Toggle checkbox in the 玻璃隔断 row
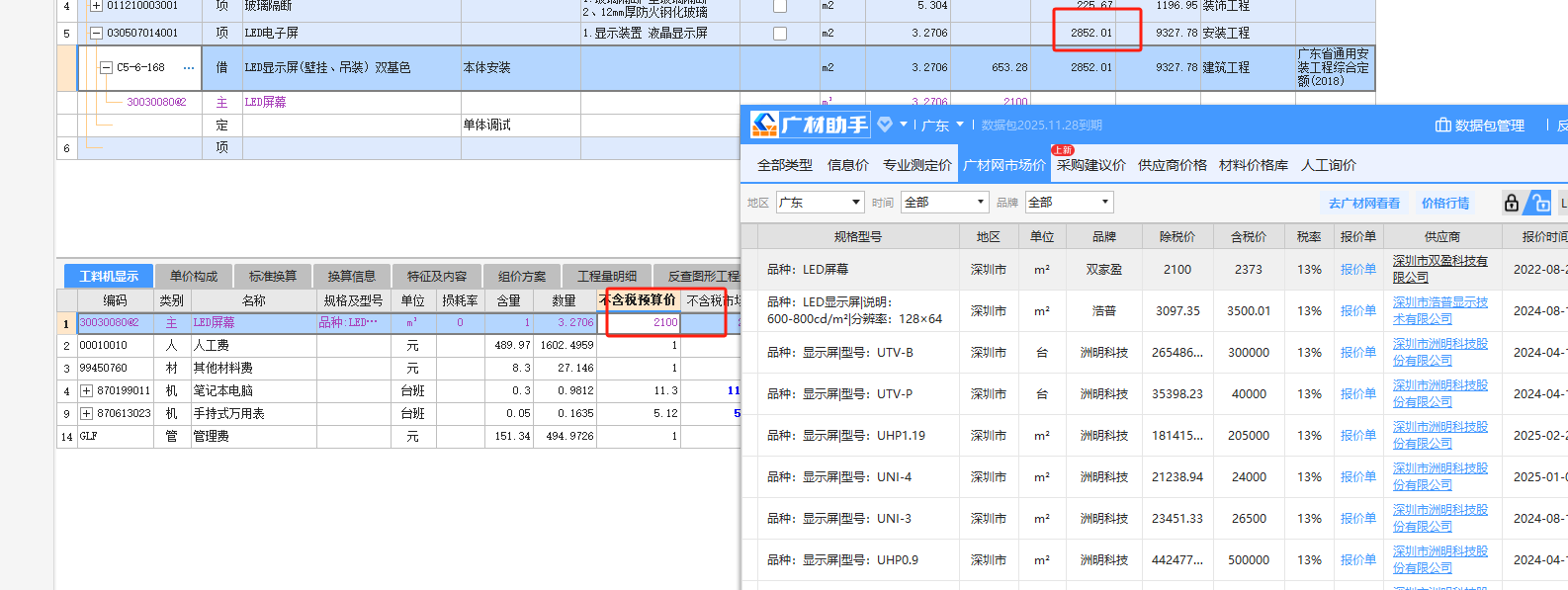1568x590 pixels. point(780,6)
